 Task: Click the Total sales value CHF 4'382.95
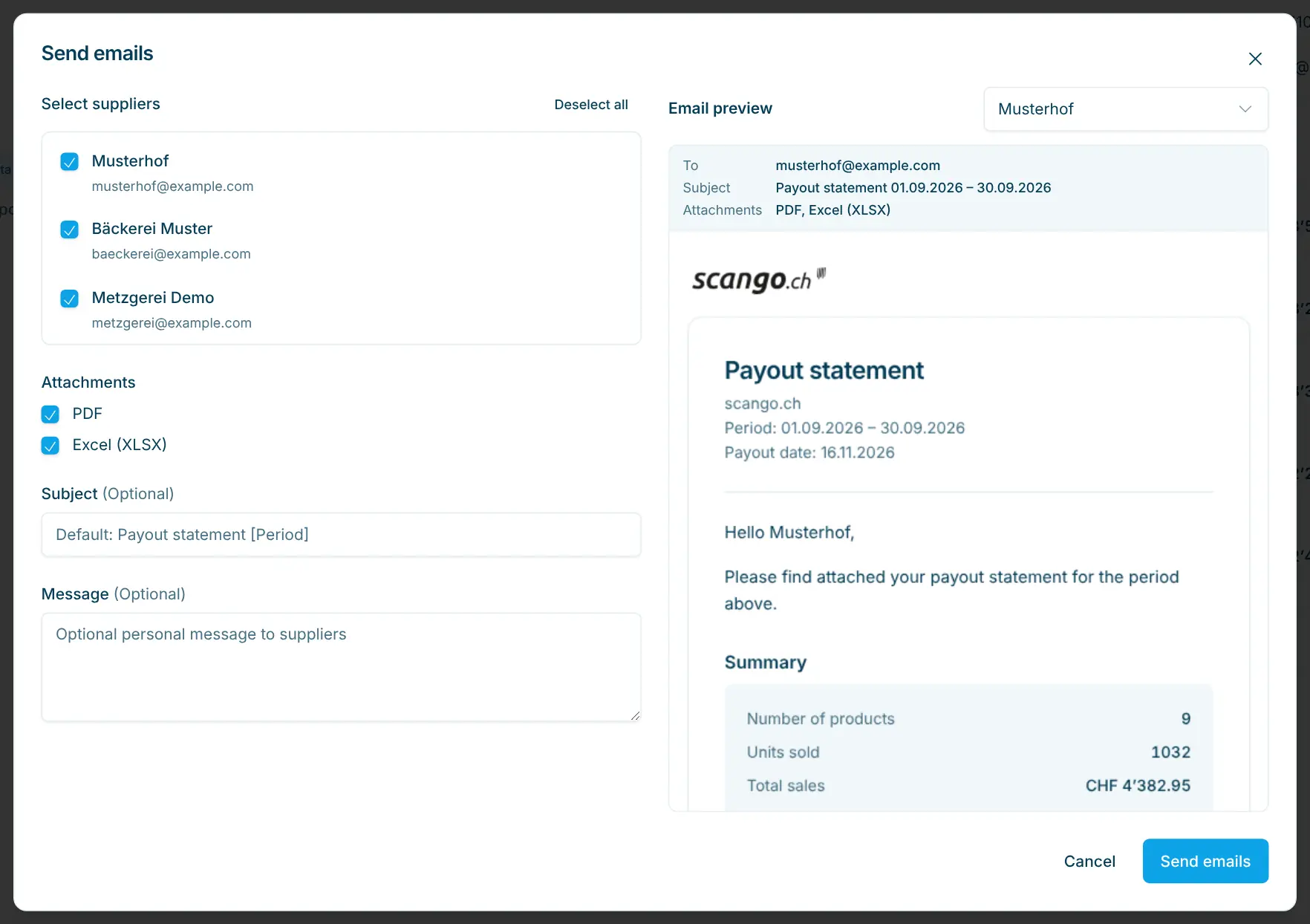1138,786
